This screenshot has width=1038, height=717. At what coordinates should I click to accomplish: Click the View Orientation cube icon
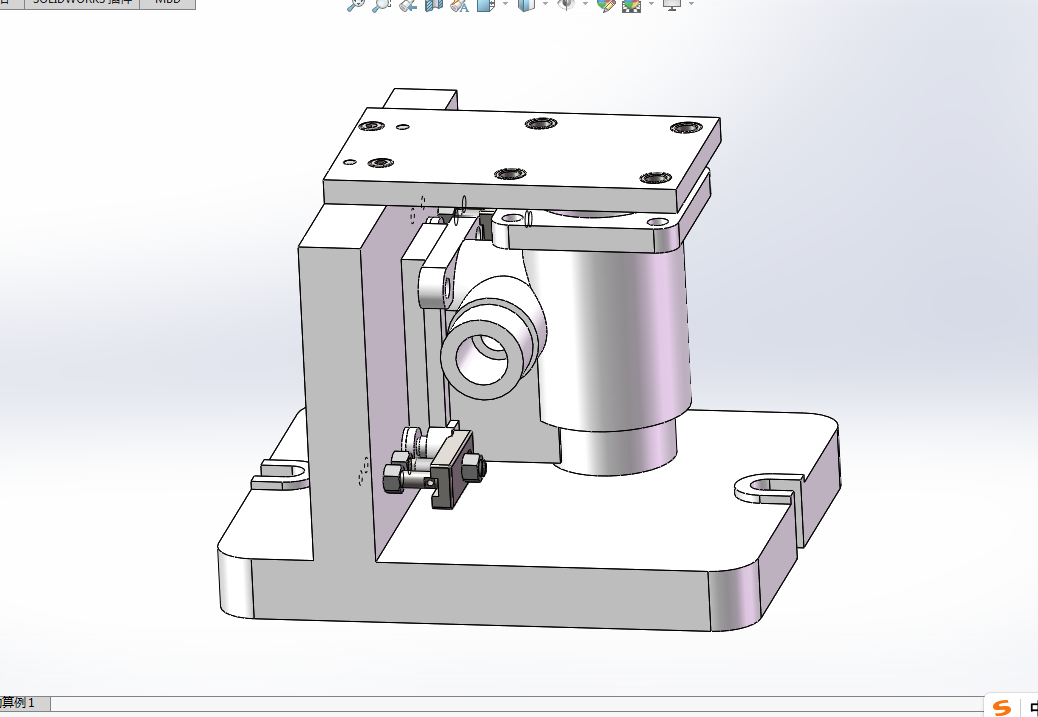coord(485,5)
